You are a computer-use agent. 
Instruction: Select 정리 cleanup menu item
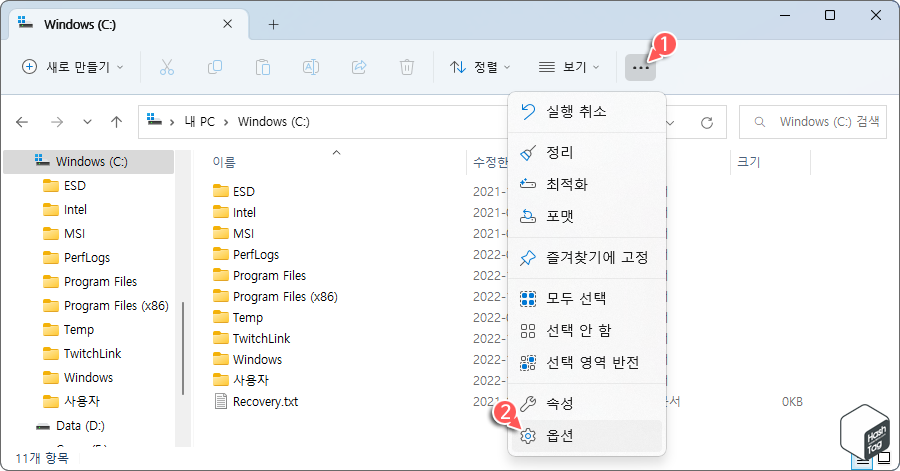pyautogui.click(x=587, y=153)
